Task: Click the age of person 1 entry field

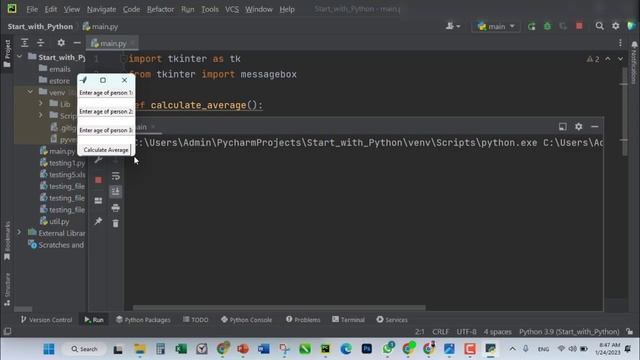Action: [106, 102]
